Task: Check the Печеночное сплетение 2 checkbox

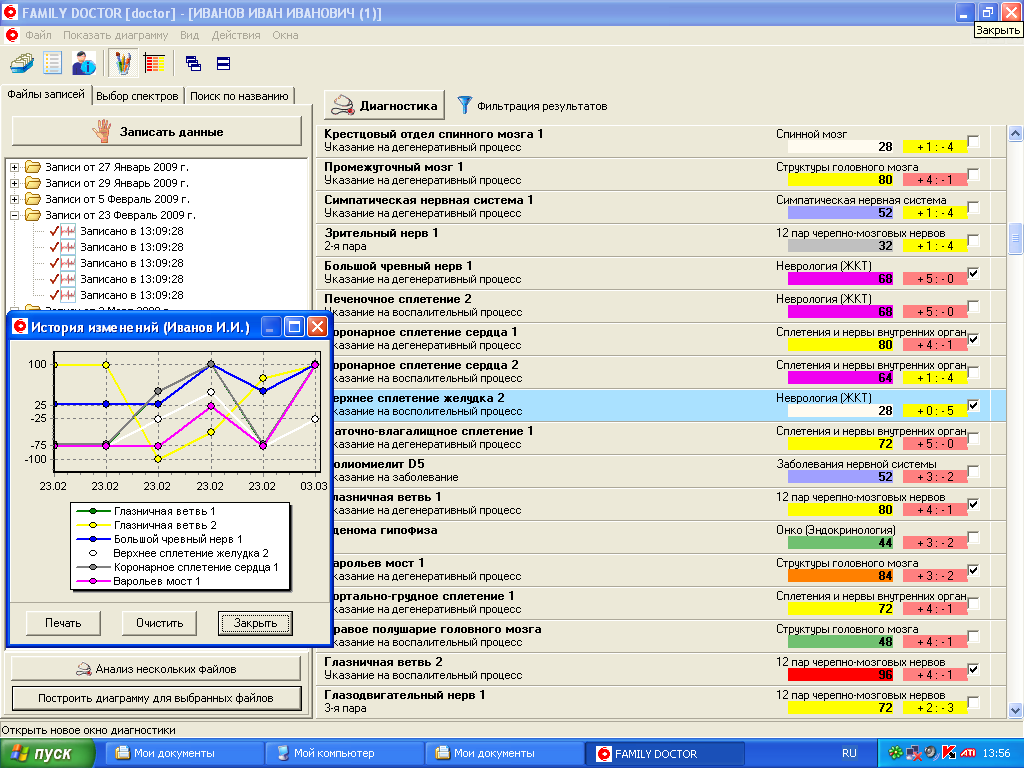Action: coord(973,306)
